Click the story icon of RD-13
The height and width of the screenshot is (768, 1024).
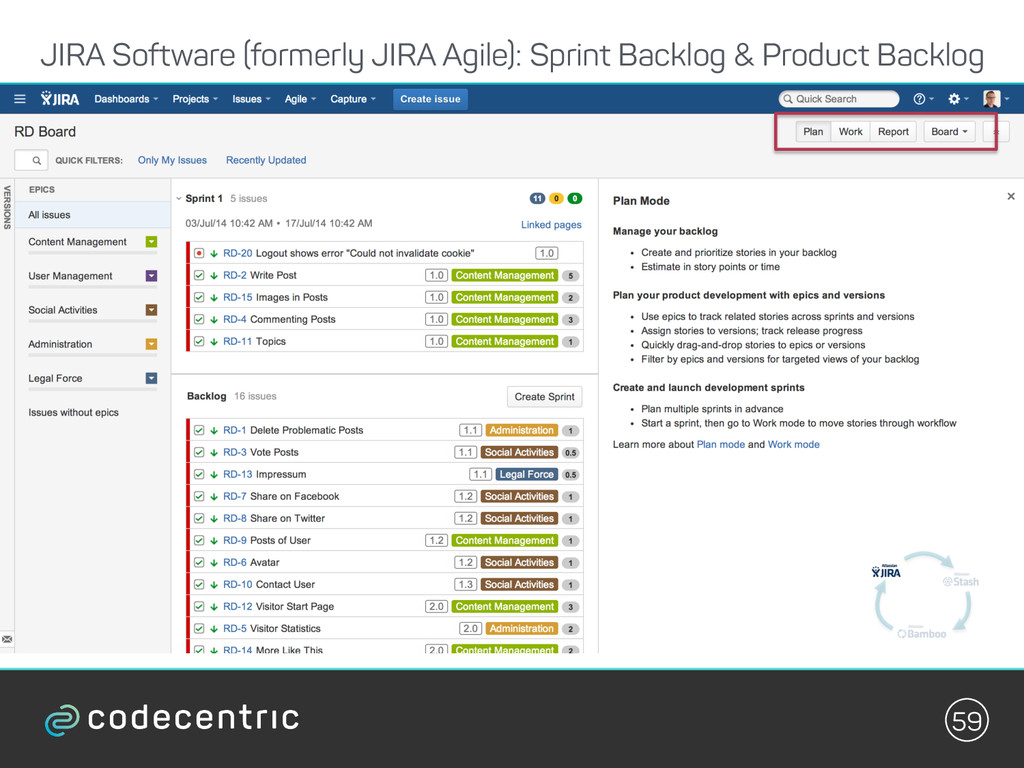click(x=199, y=475)
